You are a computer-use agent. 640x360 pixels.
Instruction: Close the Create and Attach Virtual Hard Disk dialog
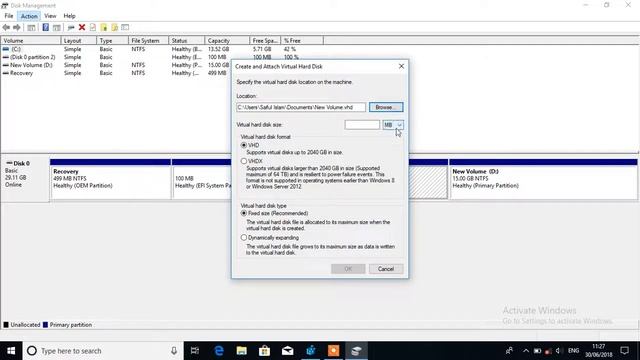pos(401,66)
